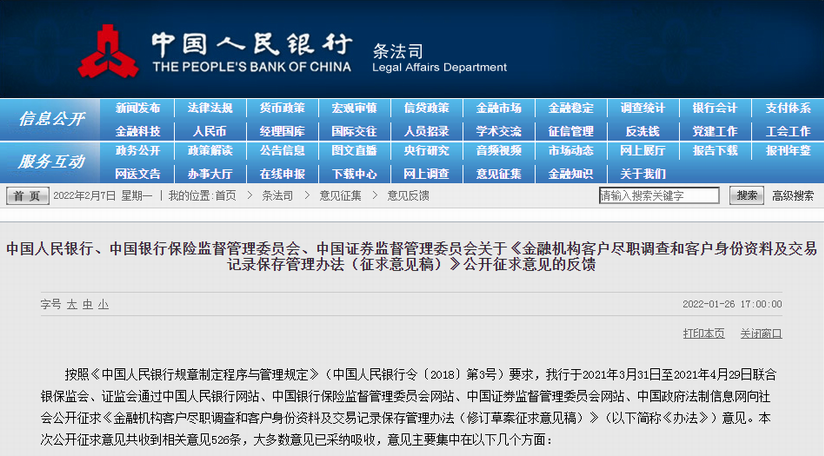Click 意见征集 in the breadcrumb
Screen dimensions: 824x456
pos(341,196)
